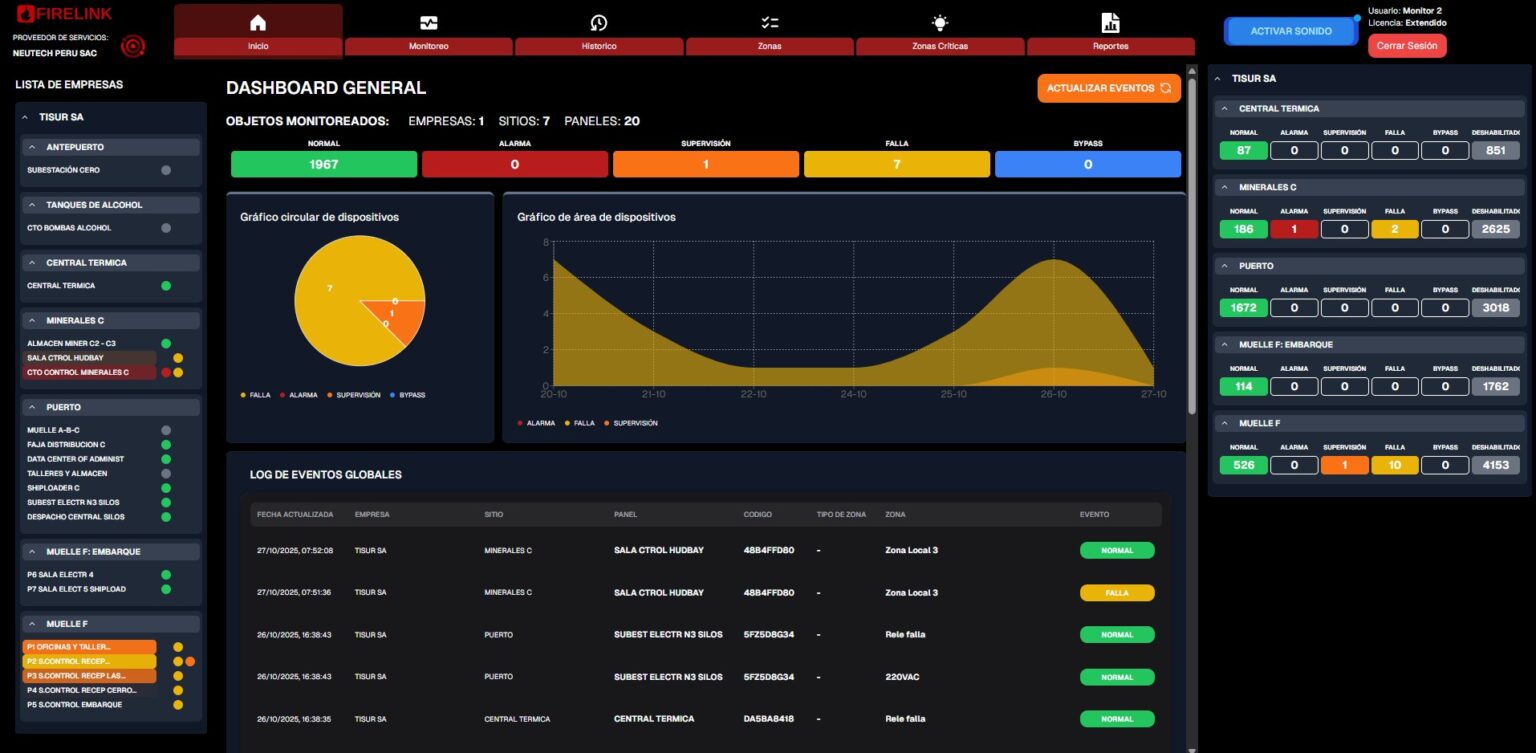Collapse the MINERALES C group in sidebar

click(33, 321)
